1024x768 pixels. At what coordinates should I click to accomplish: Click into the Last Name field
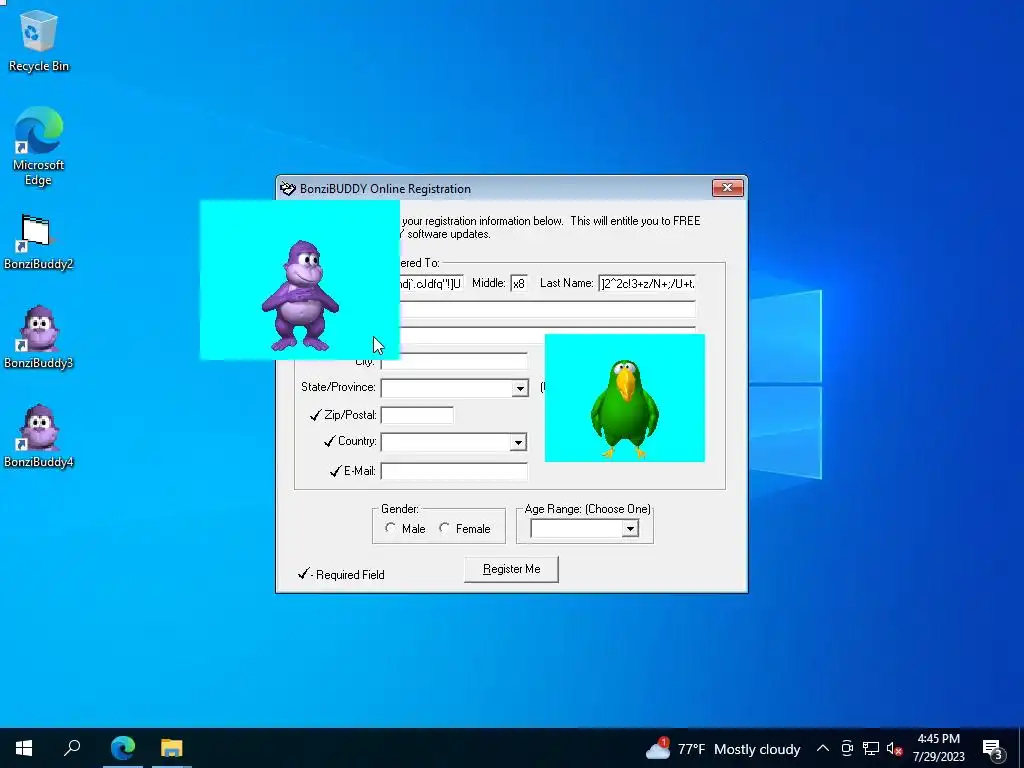[647, 284]
